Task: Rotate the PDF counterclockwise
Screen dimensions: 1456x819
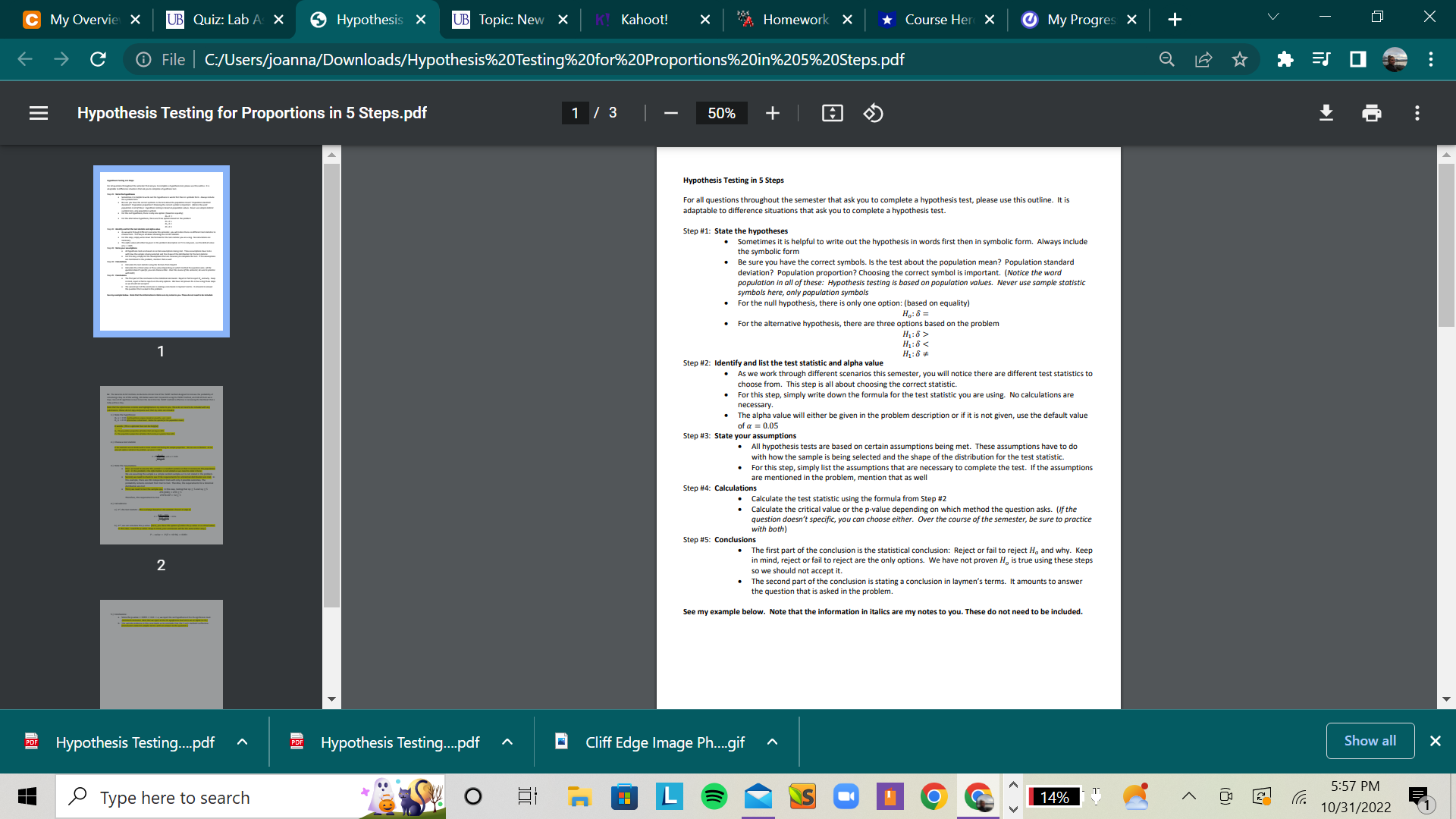Action: point(874,112)
